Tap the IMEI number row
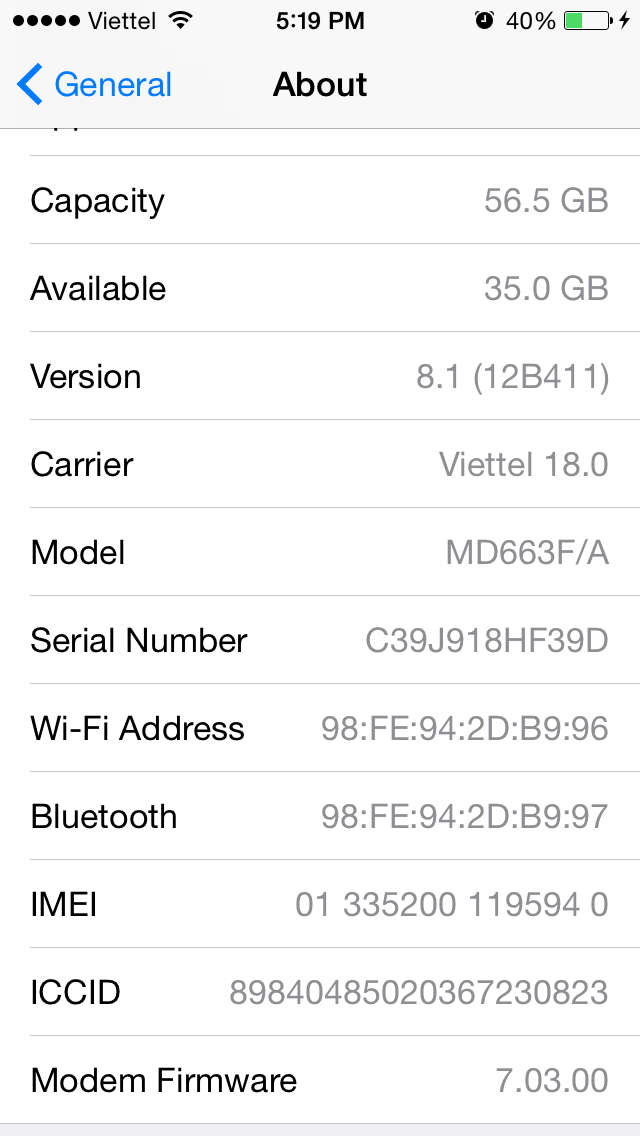 click(x=320, y=904)
